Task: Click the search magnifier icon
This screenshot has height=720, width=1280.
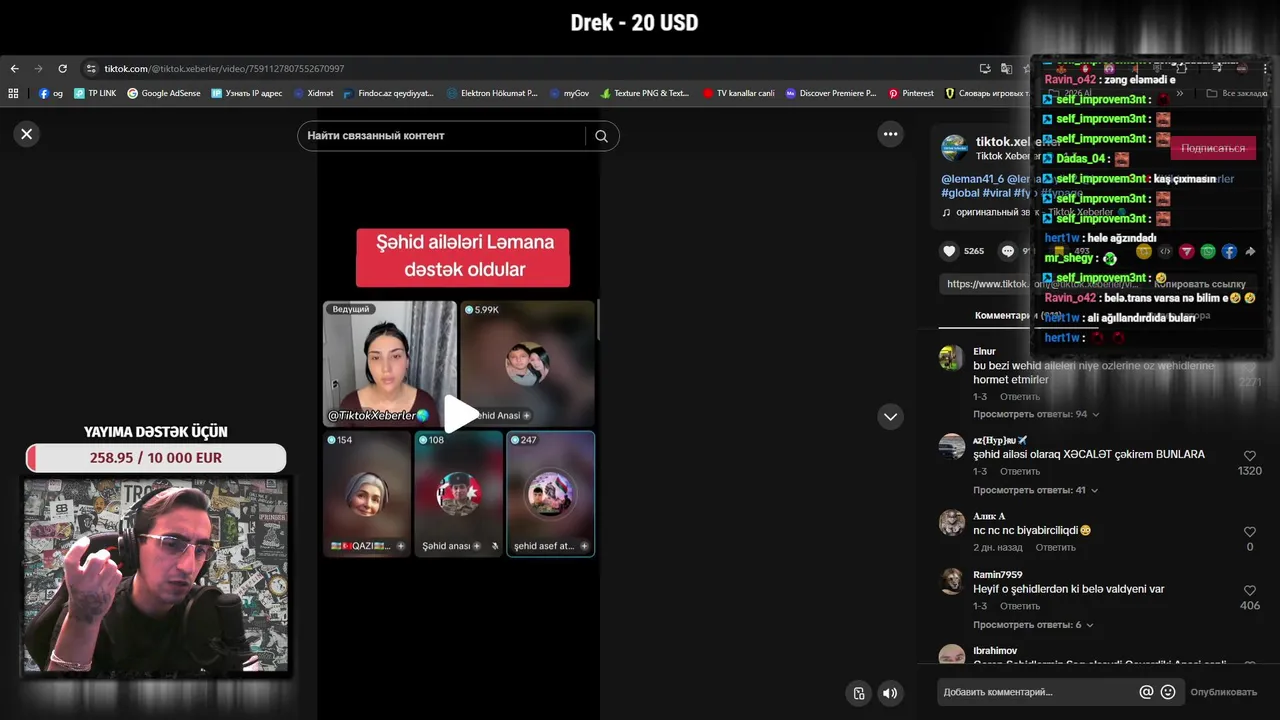Action: (x=601, y=136)
